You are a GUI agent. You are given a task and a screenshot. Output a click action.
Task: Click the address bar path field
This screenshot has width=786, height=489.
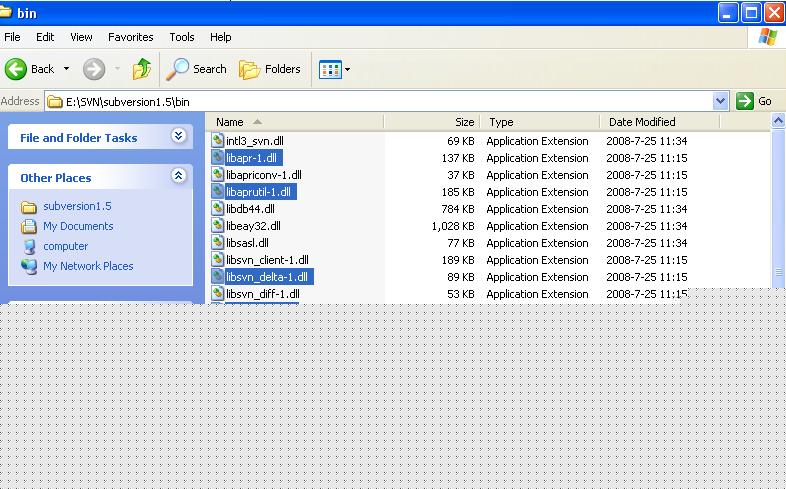coord(378,102)
